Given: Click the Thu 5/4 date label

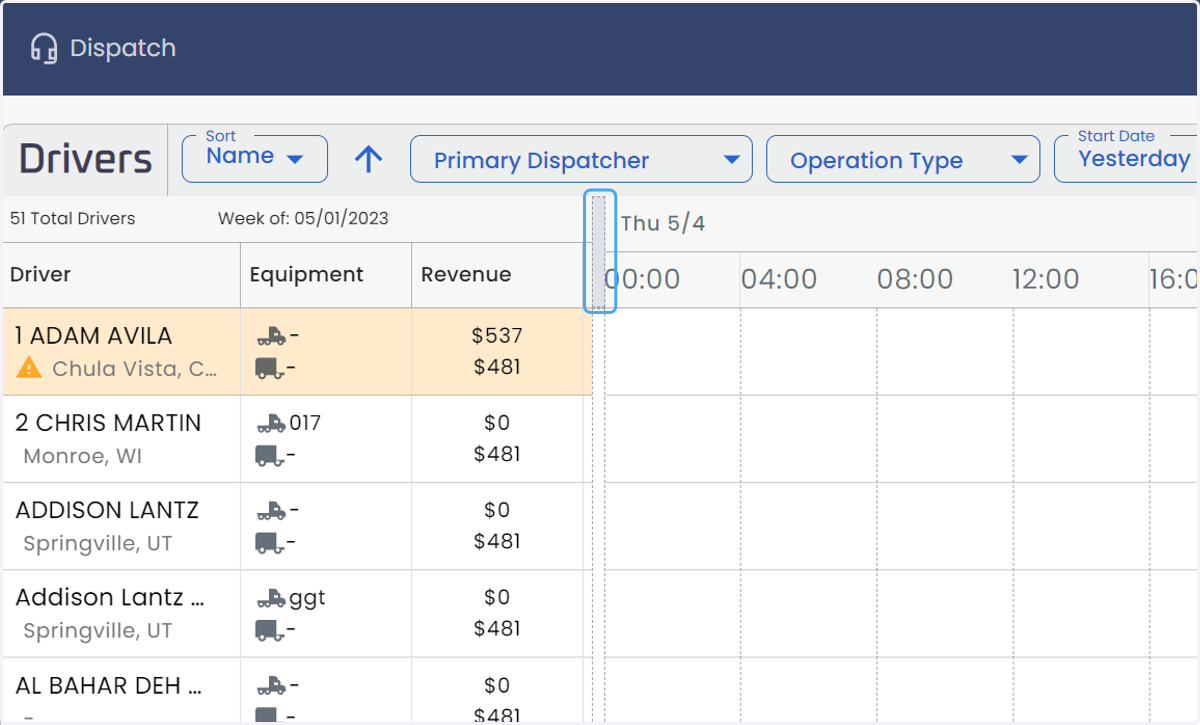Looking at the screenshot, I should (663, 223).
